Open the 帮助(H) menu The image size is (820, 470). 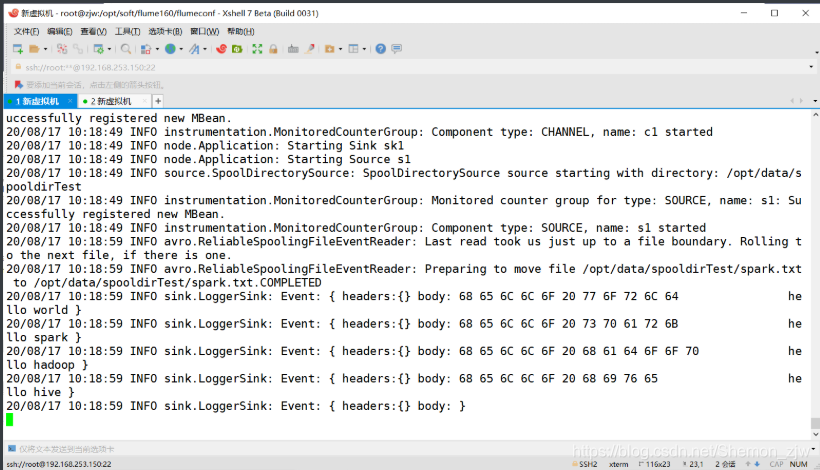241,31
